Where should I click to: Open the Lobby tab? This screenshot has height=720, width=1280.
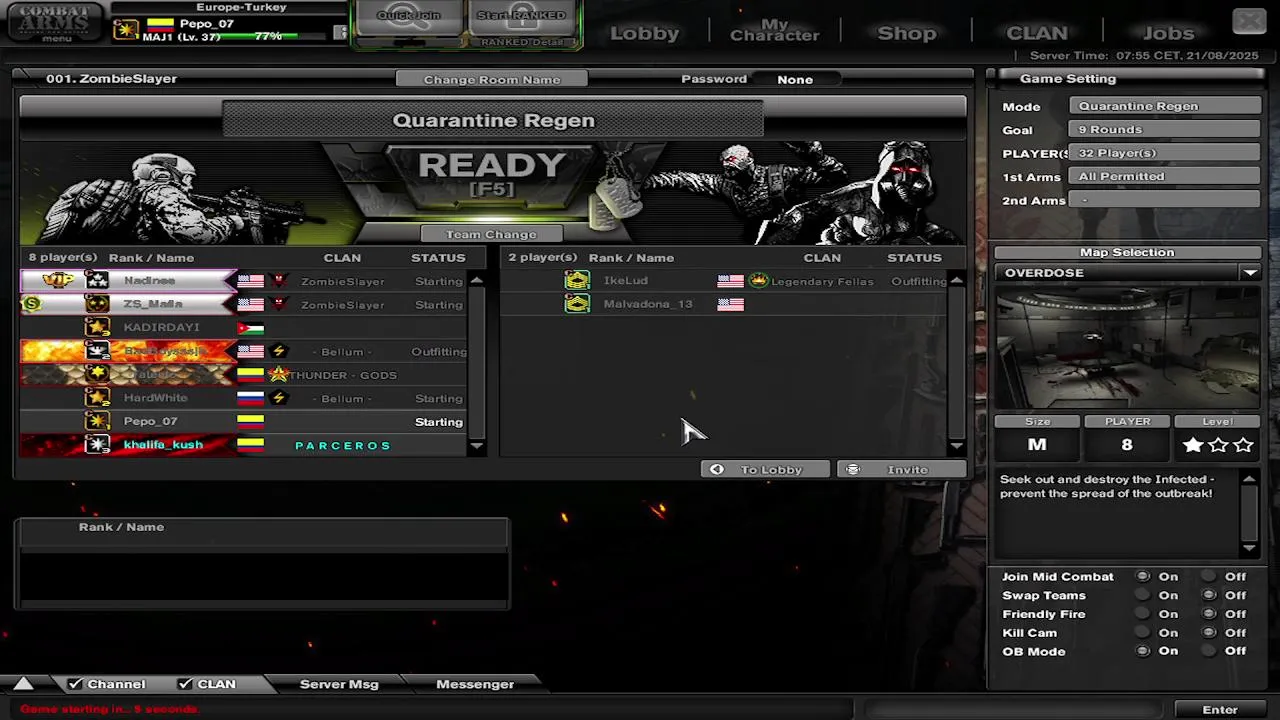coord(645,33)
